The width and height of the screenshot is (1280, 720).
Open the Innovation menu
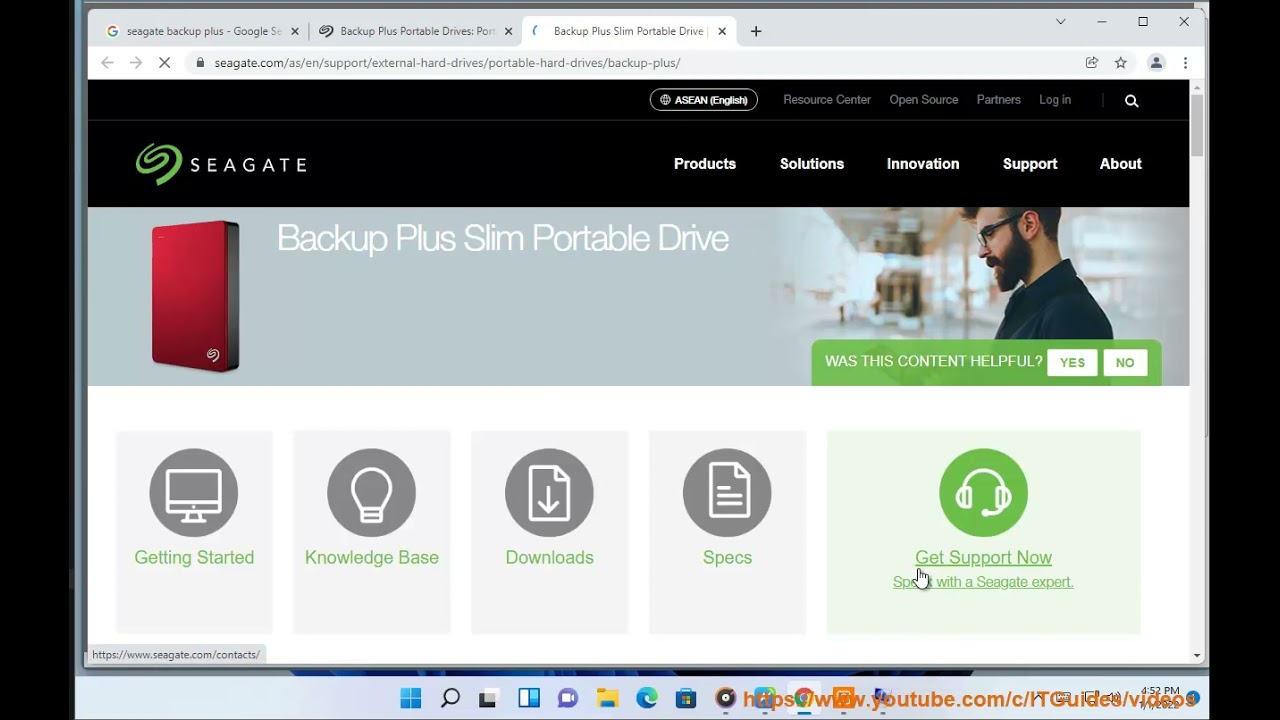point(923,164)
